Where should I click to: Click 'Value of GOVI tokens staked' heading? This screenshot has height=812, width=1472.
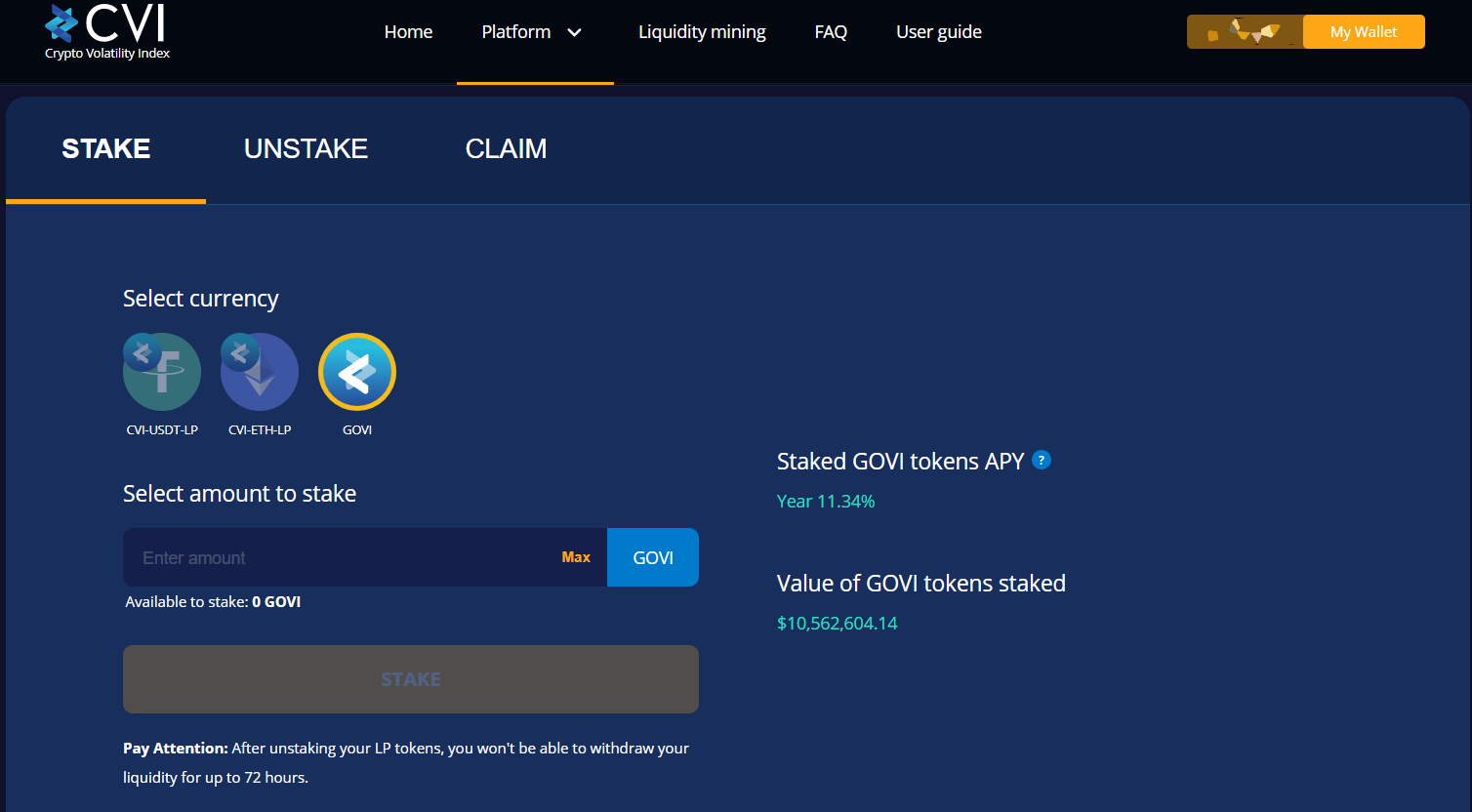[x=921, y=583]
